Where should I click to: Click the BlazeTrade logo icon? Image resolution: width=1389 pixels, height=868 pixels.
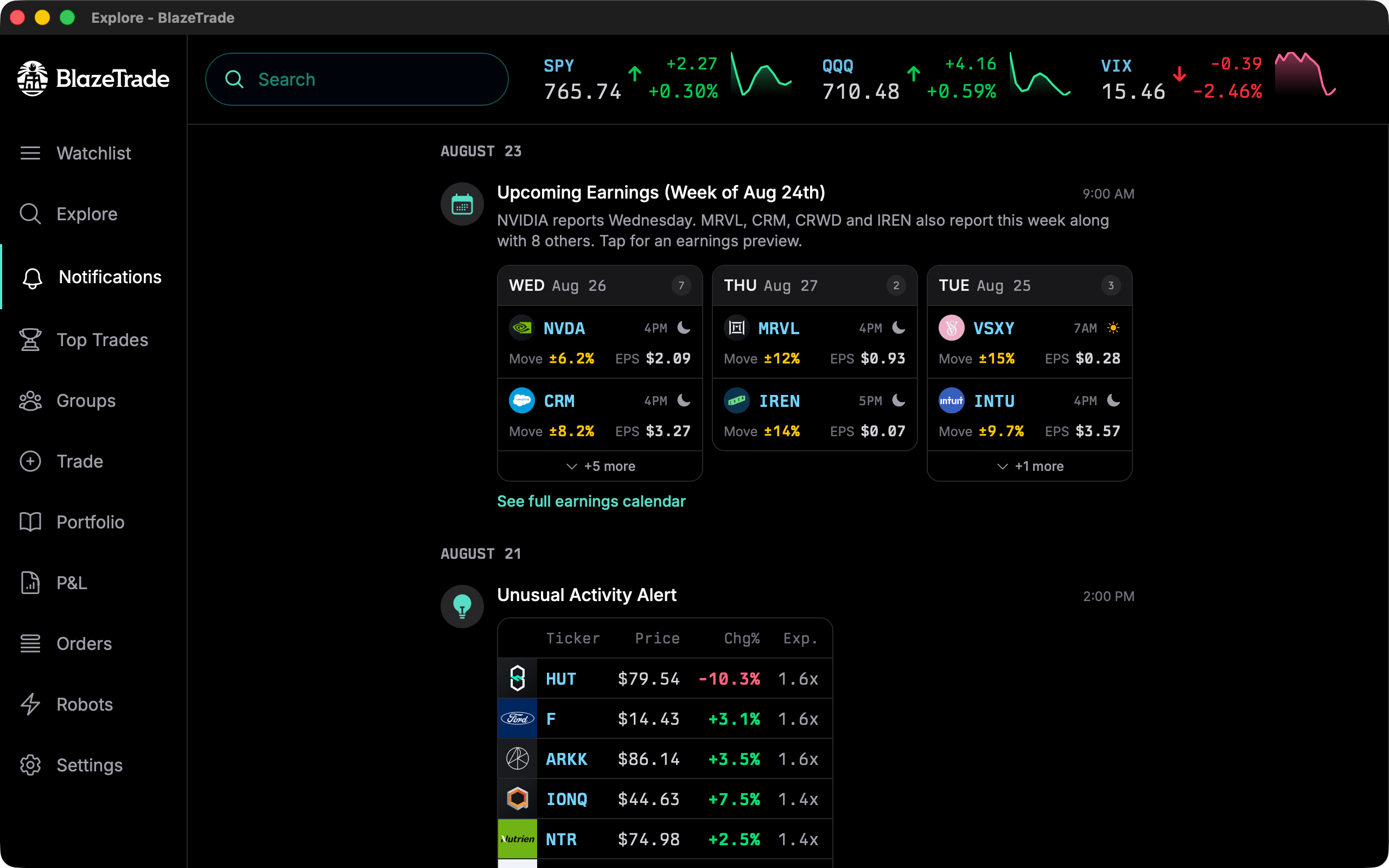click(x=32, y=79)
